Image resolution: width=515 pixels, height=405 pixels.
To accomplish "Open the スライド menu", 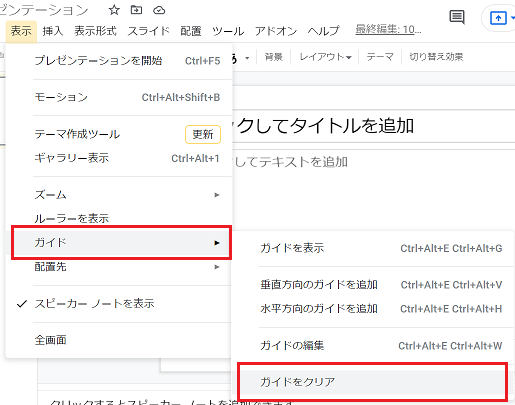I will (149, 31).
